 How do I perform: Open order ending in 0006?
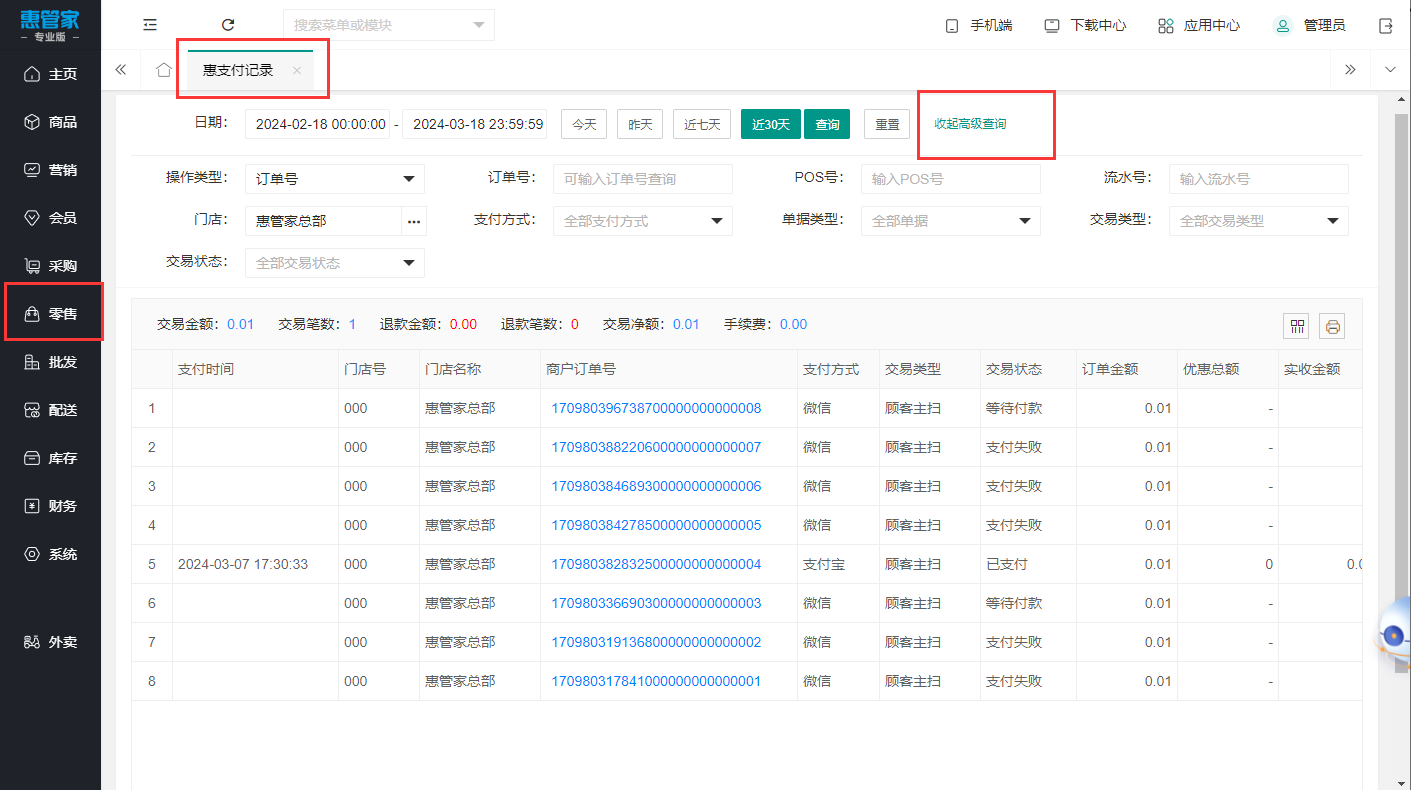[656, 486]
